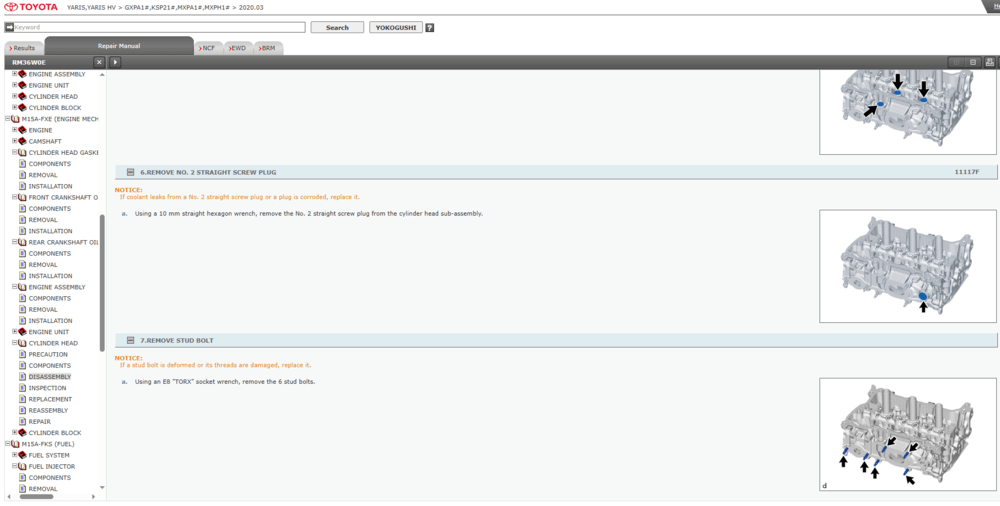This screenshot has height=506, width=1000.
Task: Click the keyword search field icon
Action: tap(9, 28)
